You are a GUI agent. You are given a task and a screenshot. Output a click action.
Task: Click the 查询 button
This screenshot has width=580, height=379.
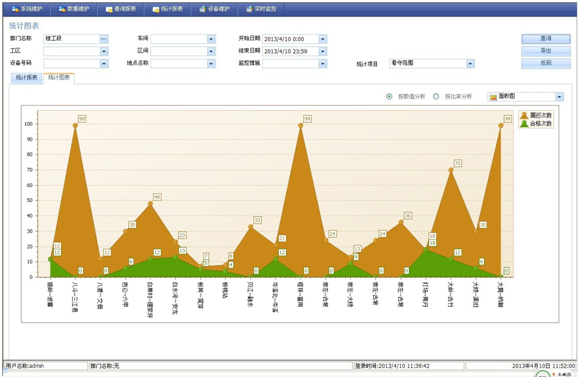pos(546,38)
